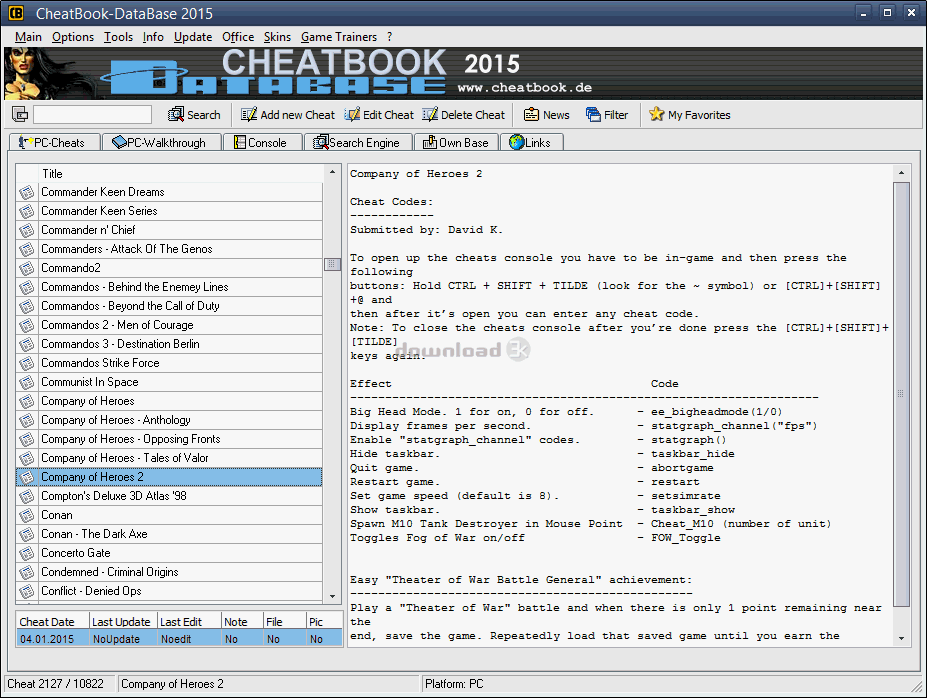This screenshot has height=698, width=927.
Task: Click the icon beside Communist In Space
Action: click(27, 382)
